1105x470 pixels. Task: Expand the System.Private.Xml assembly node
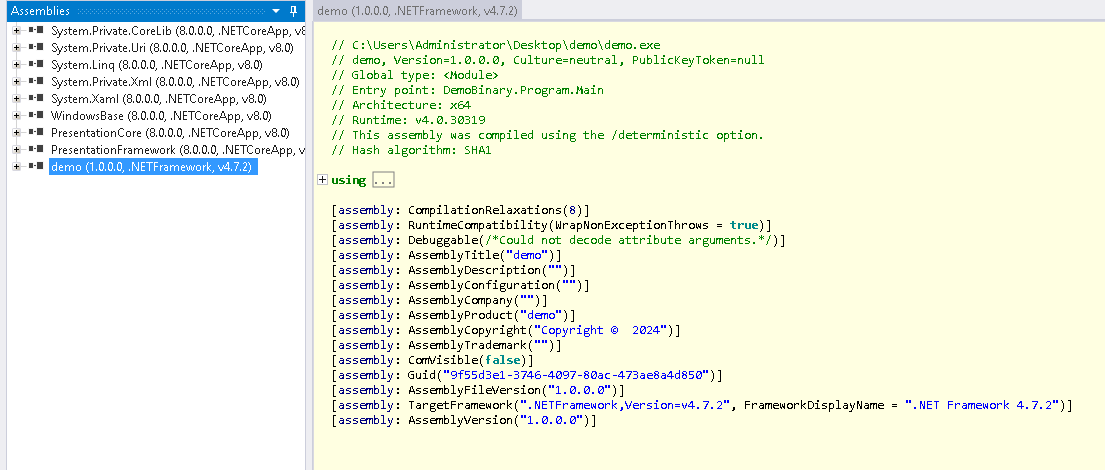click(x=17, y=81)
